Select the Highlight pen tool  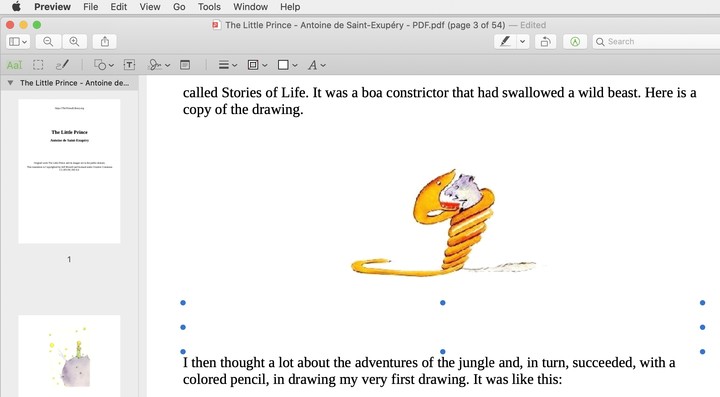tap(505, 42)
